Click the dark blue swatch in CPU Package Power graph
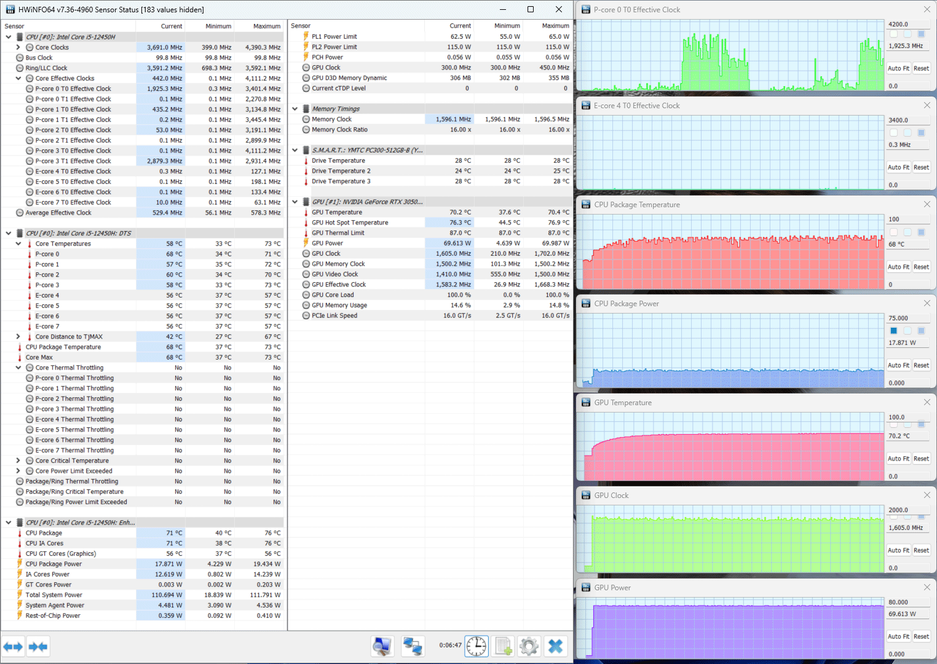 pyautogui.click(x=894, y=331)
